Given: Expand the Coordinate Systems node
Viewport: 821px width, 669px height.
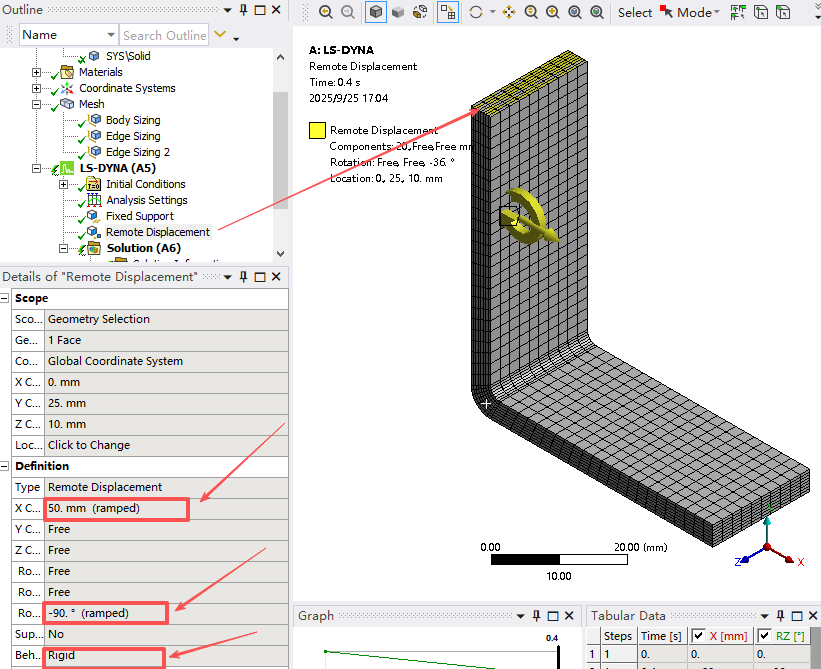Looking at the screenshot, I should pos(36,88).
